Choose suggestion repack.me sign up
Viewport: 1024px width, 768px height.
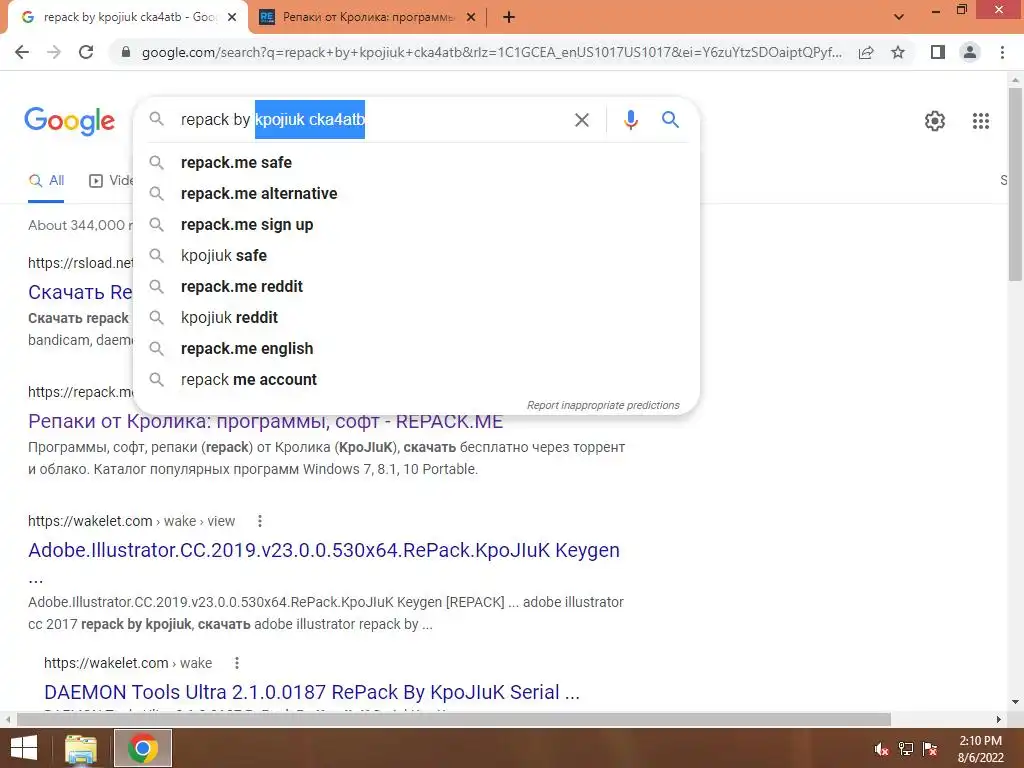pyautogui.click(x=416, y=225)
